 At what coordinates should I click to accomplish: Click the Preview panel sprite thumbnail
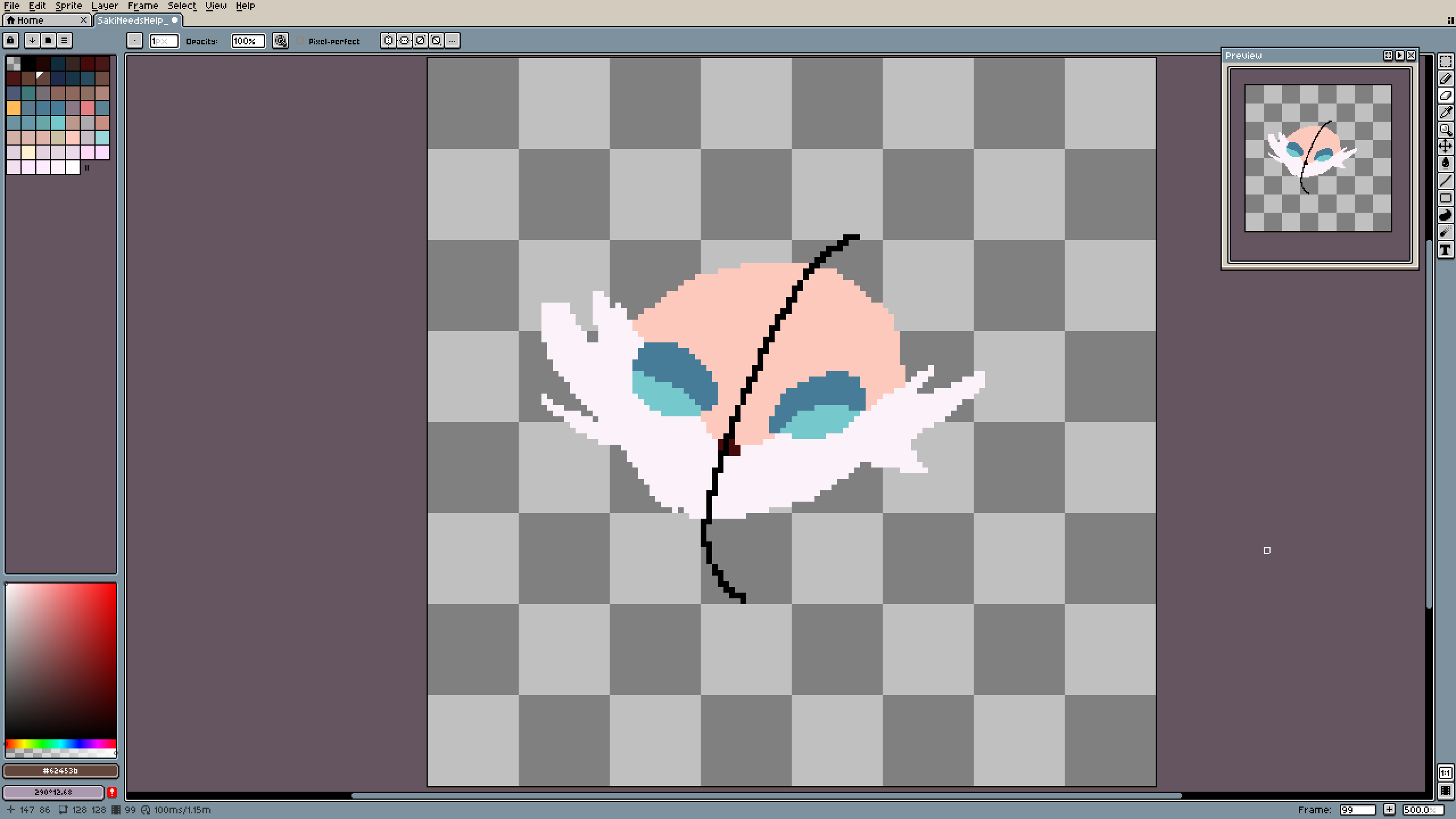click(1318, 158)
